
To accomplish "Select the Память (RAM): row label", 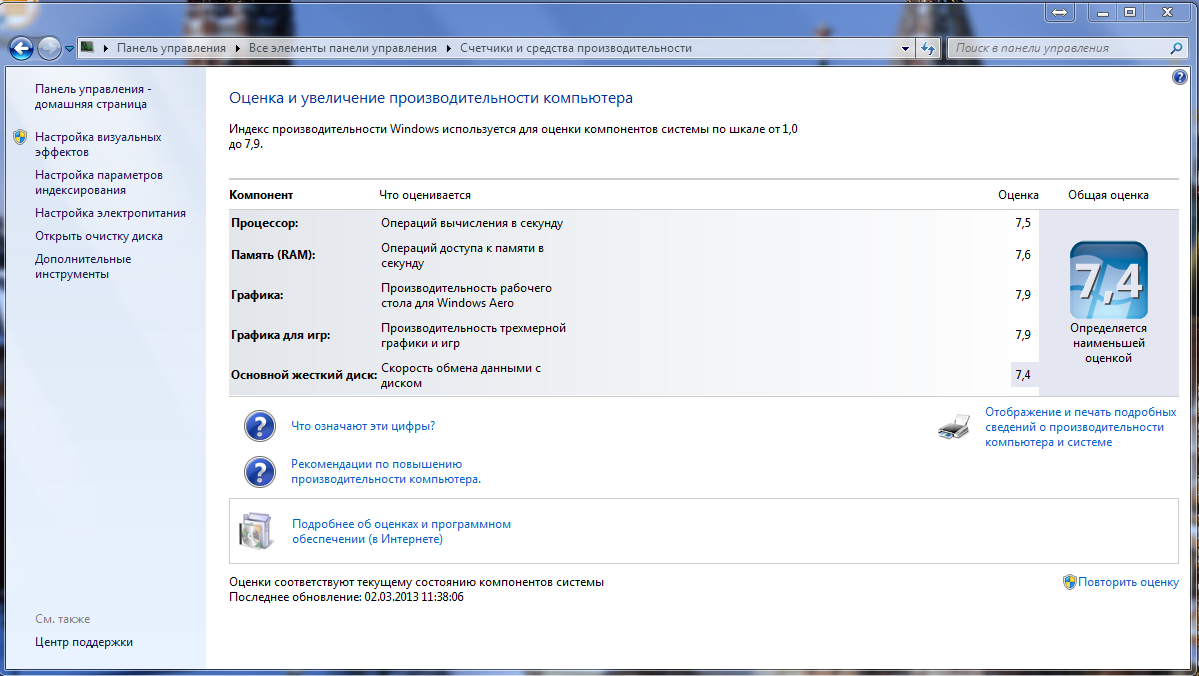I will (273, 255).
